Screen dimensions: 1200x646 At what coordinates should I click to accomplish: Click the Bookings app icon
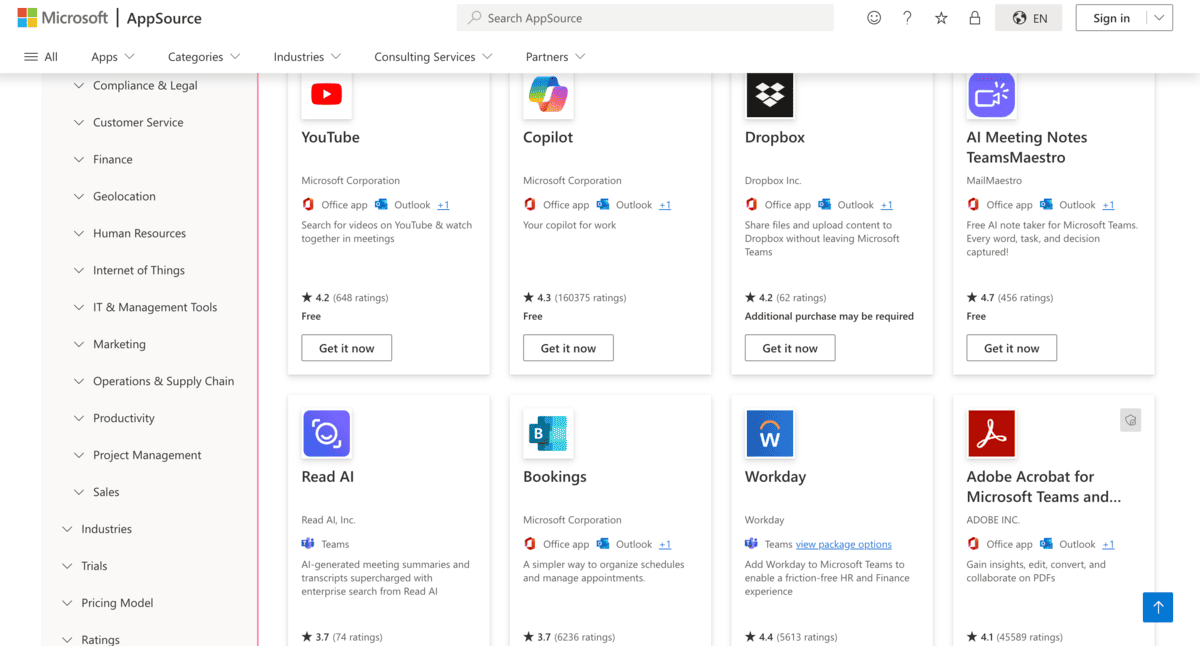point(547,433)
